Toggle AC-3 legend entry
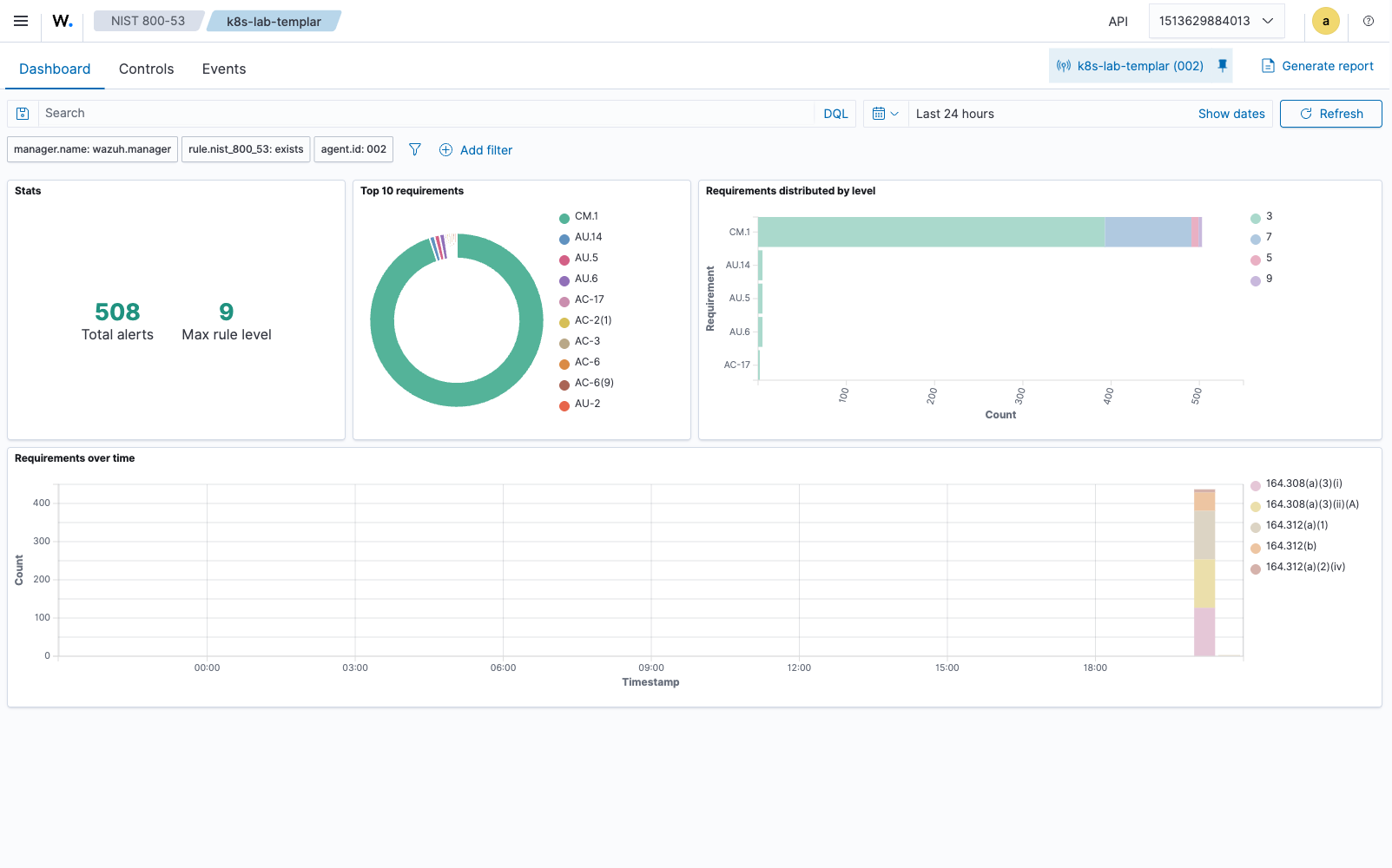This screenshot has width=1392, height=868. click(x=579, y=341)
